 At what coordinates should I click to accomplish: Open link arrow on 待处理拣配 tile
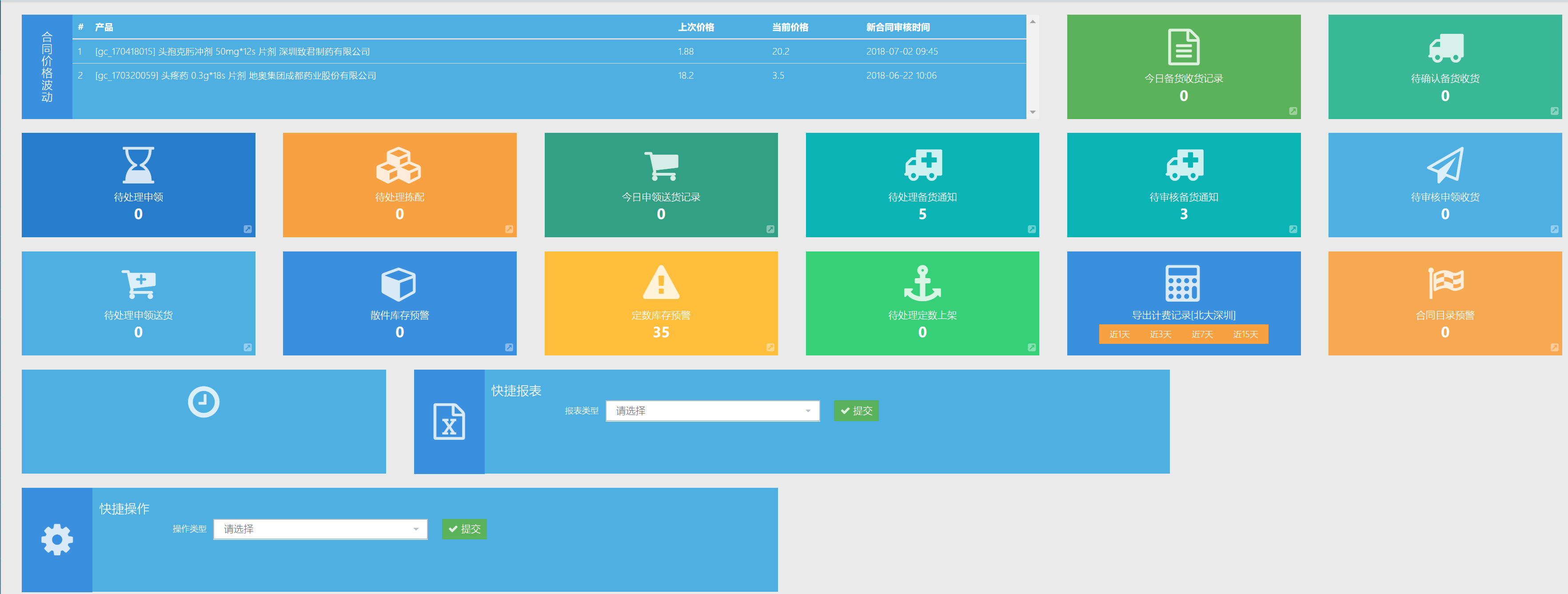pos(509,229)
